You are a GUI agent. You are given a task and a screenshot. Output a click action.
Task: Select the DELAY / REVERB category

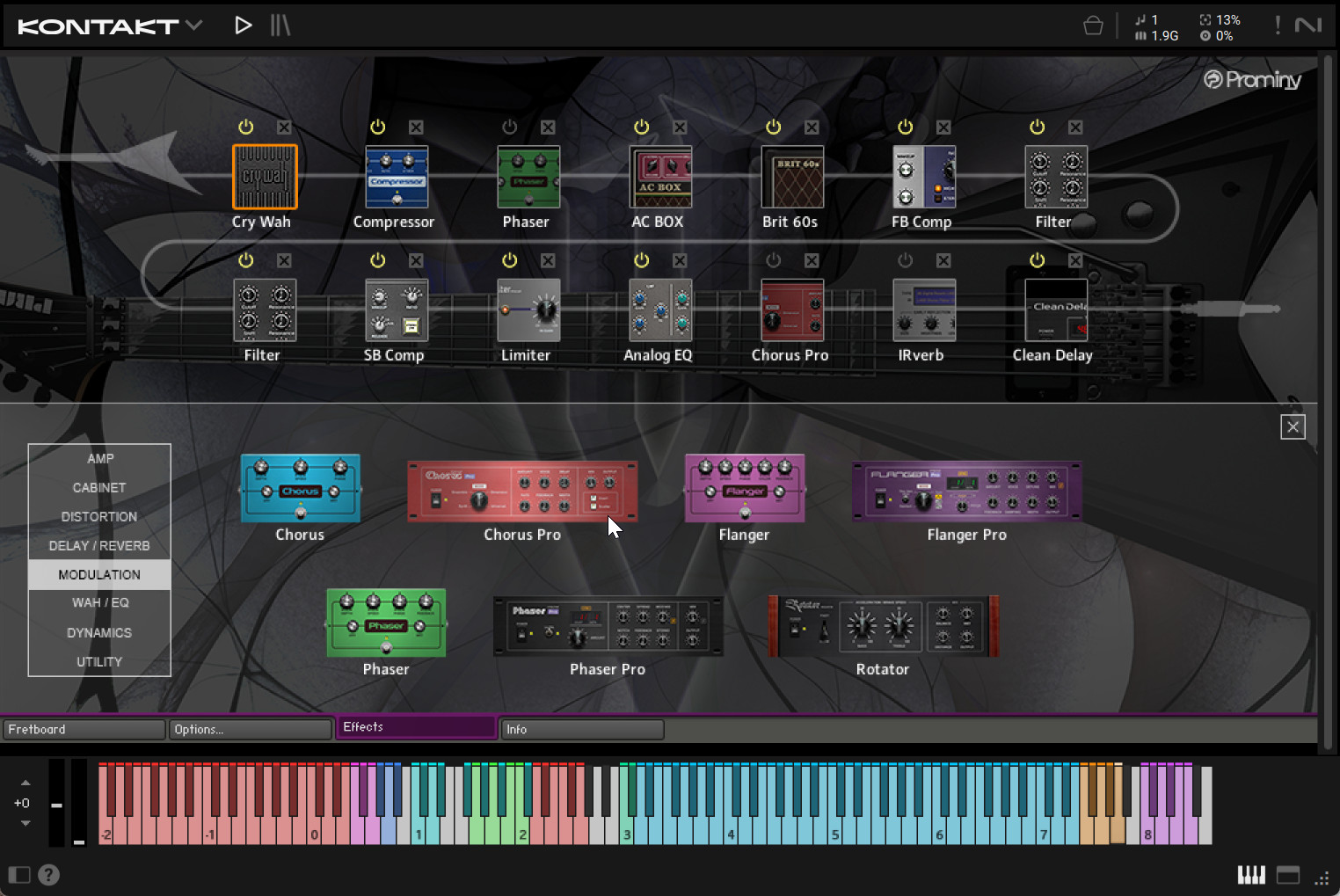[99, 546]
